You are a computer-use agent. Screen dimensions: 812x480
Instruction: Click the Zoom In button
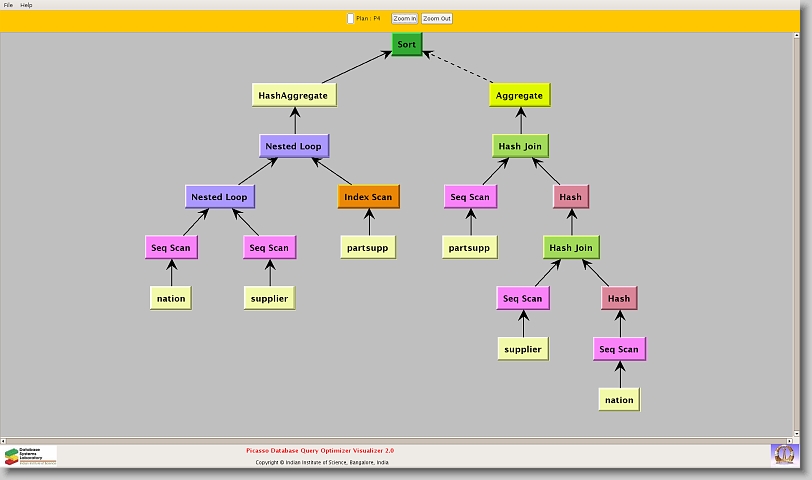pyautogui.click(x=404, y=18)
